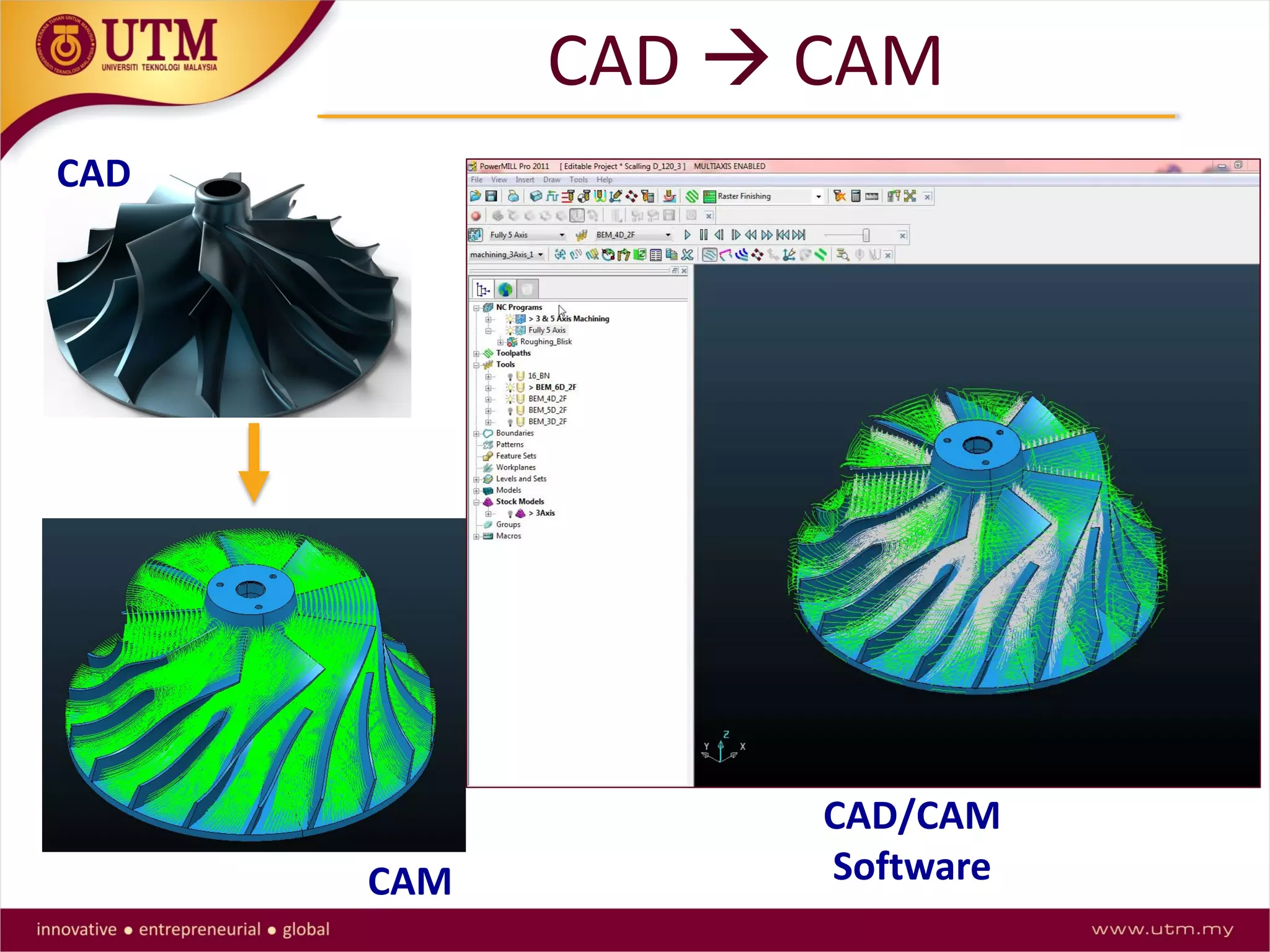Open project folder icon in main toolbar
1270x952 pixels.
click(x=476, y=196)
